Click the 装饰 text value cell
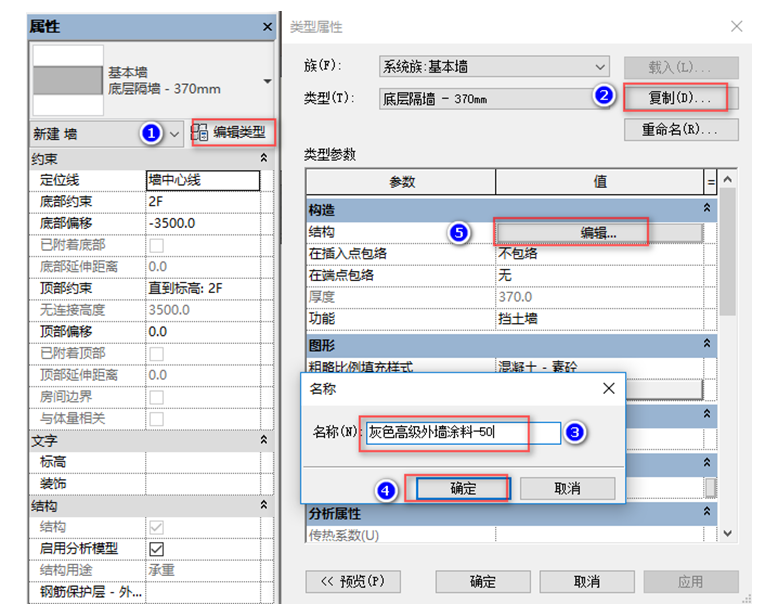Screen dimensions: 761x616 pyautogui.click(x=203, y=483)
